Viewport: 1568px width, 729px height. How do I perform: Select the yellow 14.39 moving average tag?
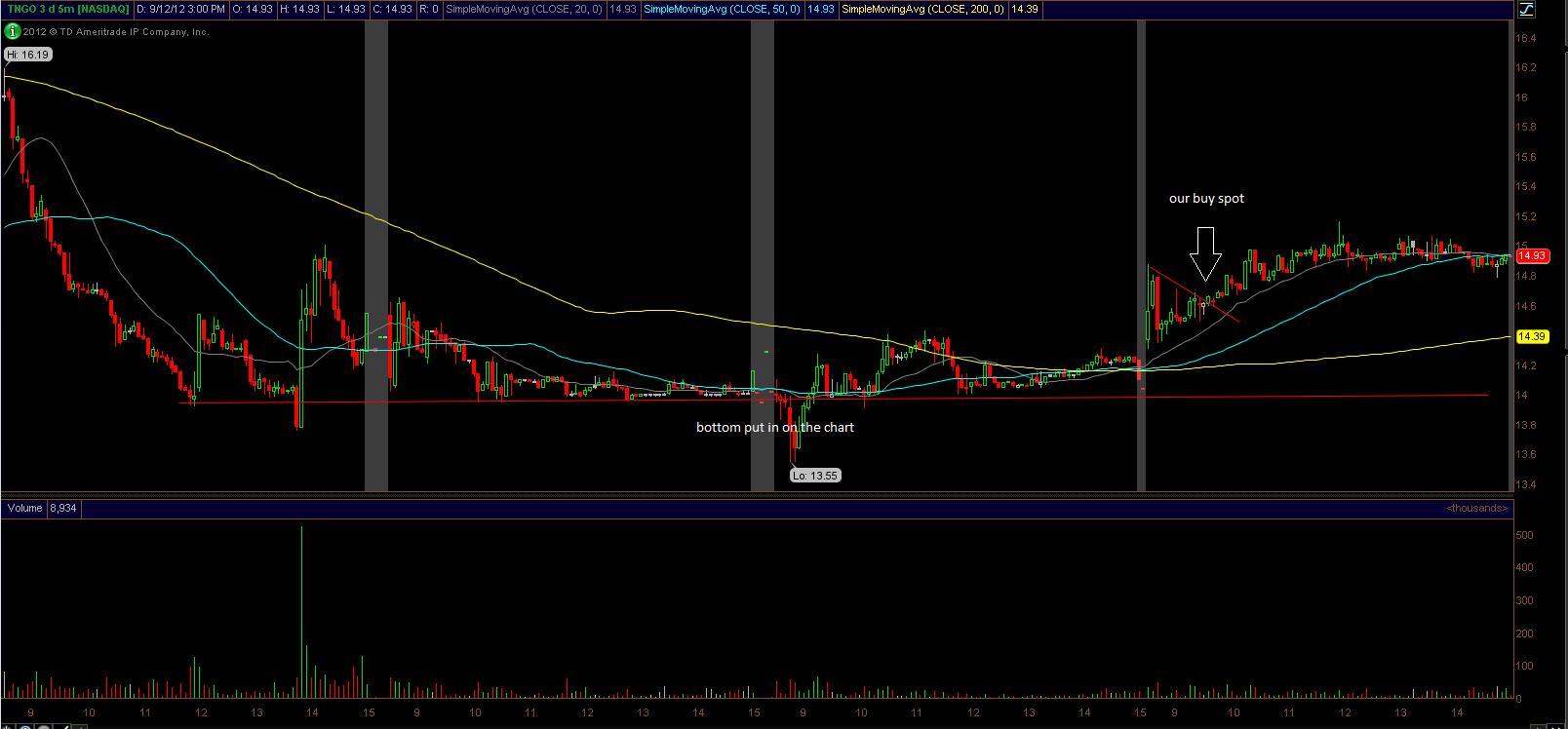click(x=1532, y=336)
